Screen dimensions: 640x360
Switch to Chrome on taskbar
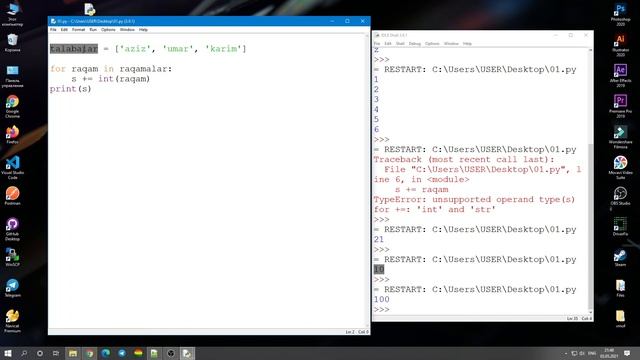[89, 353]
